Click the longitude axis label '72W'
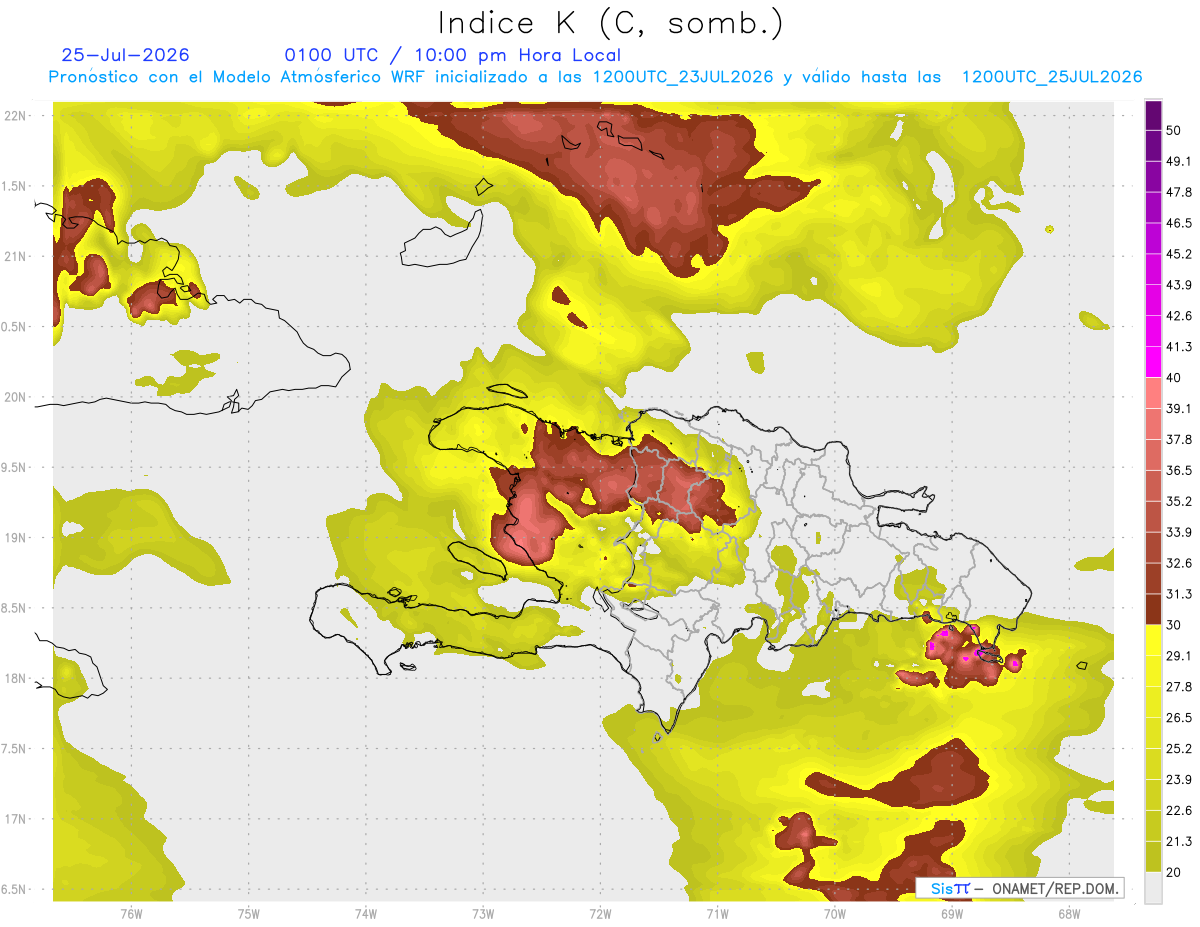This screenshot has height=927, width=1200. point(600,914)
